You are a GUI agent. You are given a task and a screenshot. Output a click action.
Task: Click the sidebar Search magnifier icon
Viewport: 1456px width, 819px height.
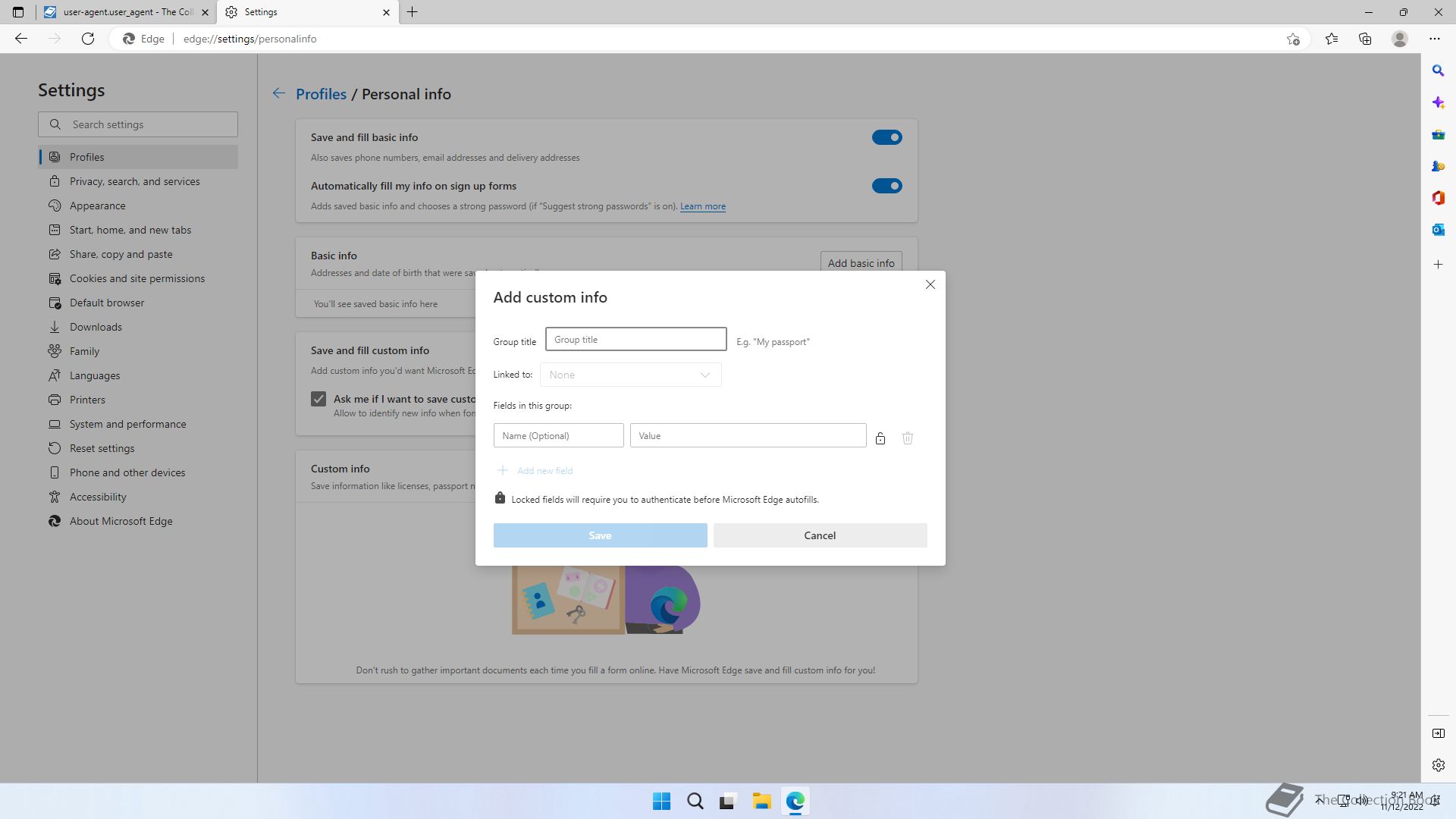click(1438, 71)
